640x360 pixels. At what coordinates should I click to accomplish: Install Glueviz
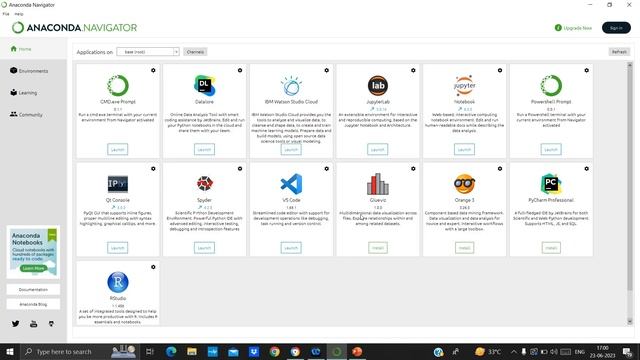point(378,248)
